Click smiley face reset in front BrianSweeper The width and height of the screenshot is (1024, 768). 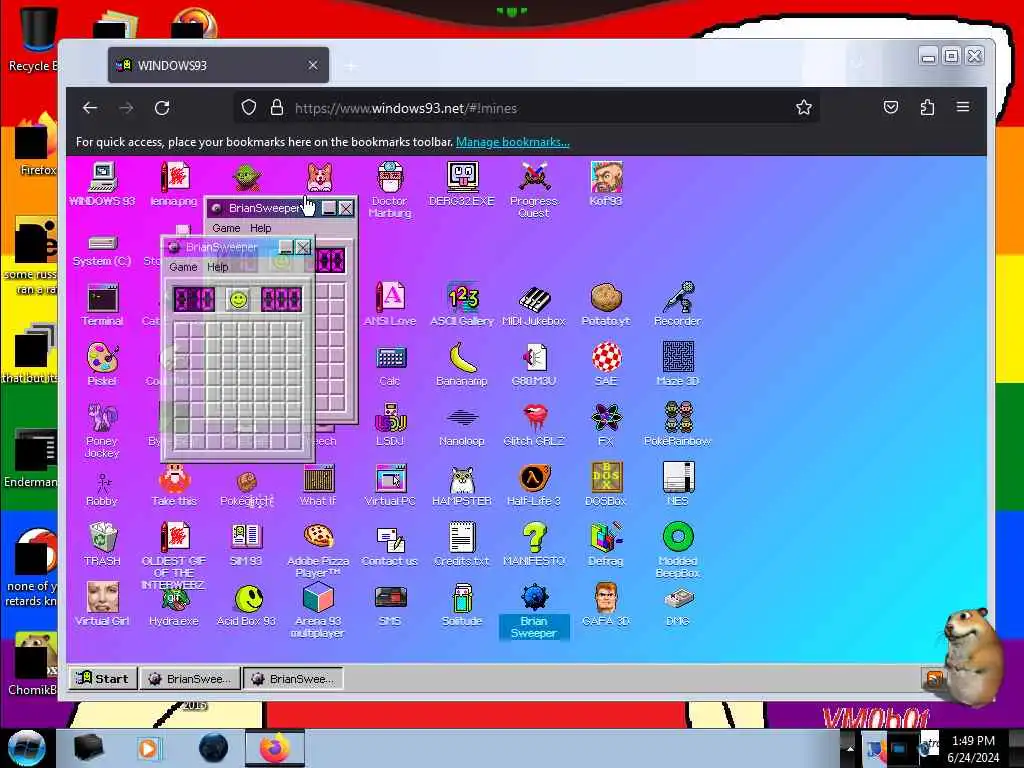pos(238,300)
